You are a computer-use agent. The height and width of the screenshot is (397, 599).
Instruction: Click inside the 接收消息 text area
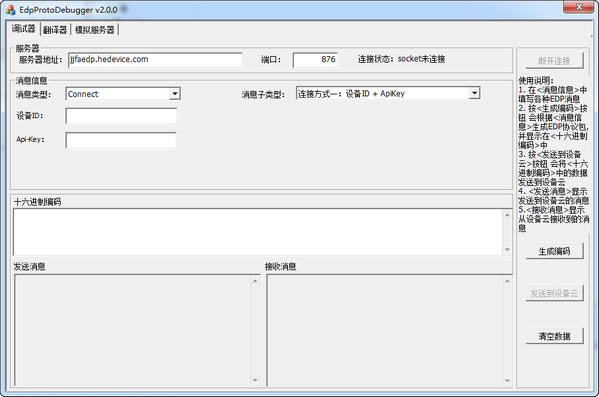coord(385,331)
